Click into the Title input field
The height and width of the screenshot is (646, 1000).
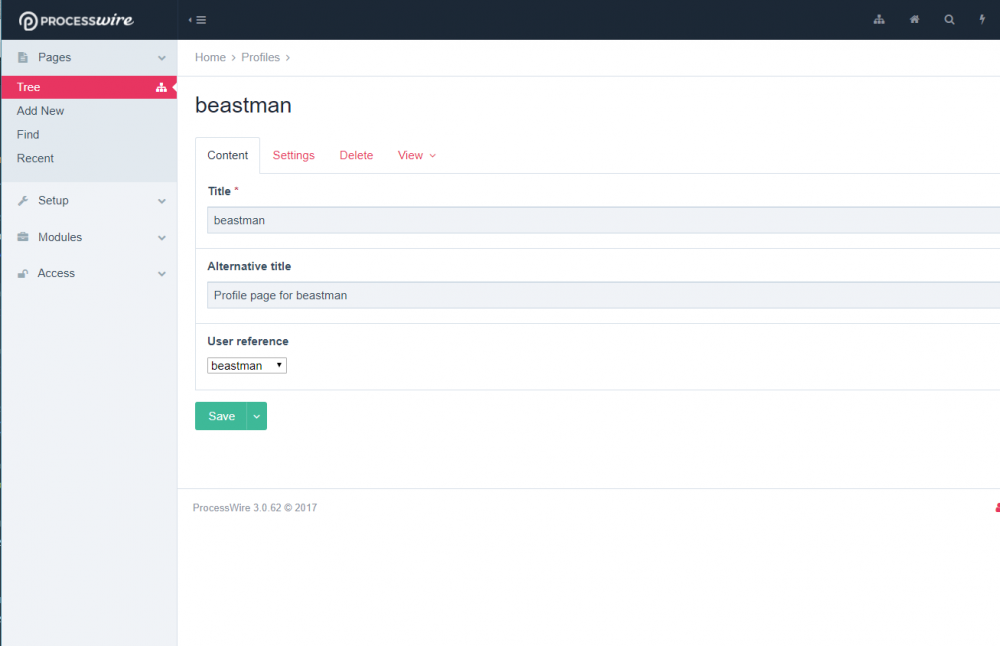click(600, 220)
